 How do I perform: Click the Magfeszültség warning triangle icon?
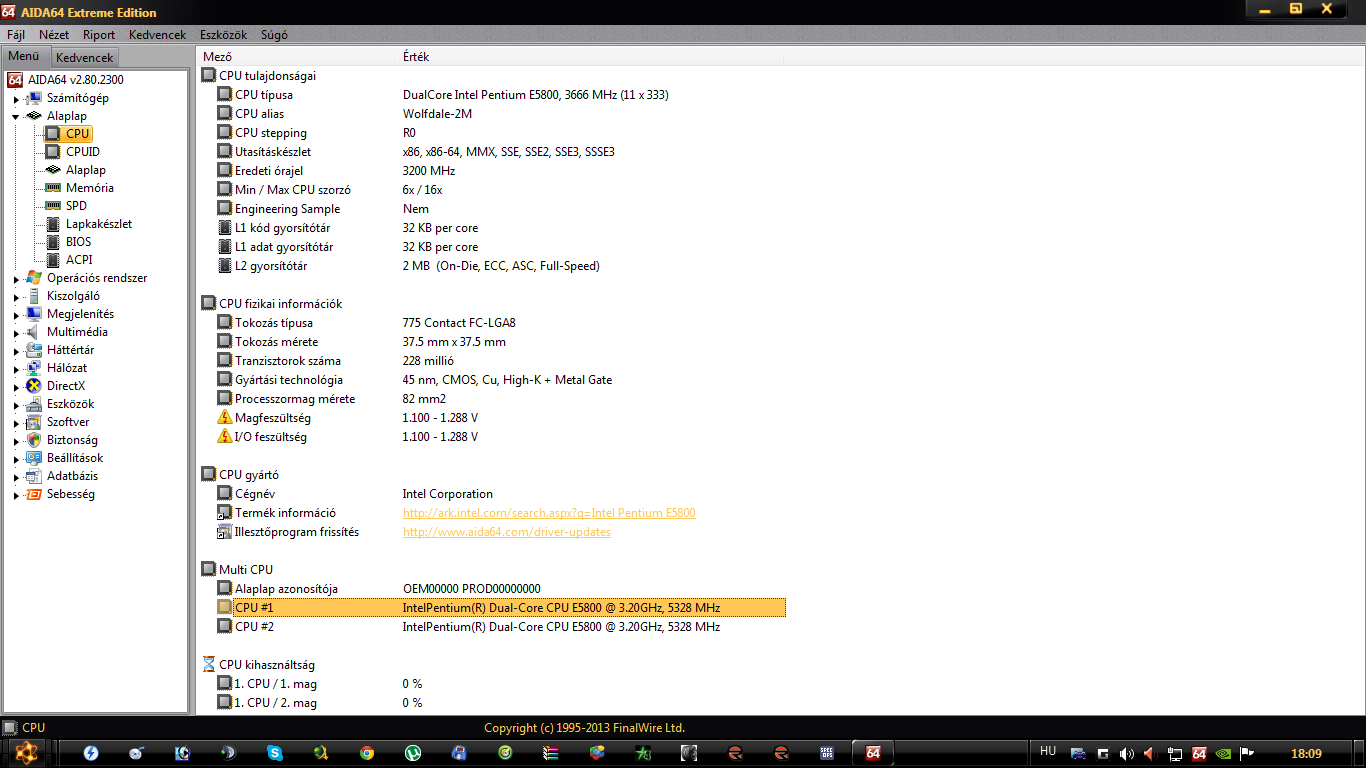224,418
